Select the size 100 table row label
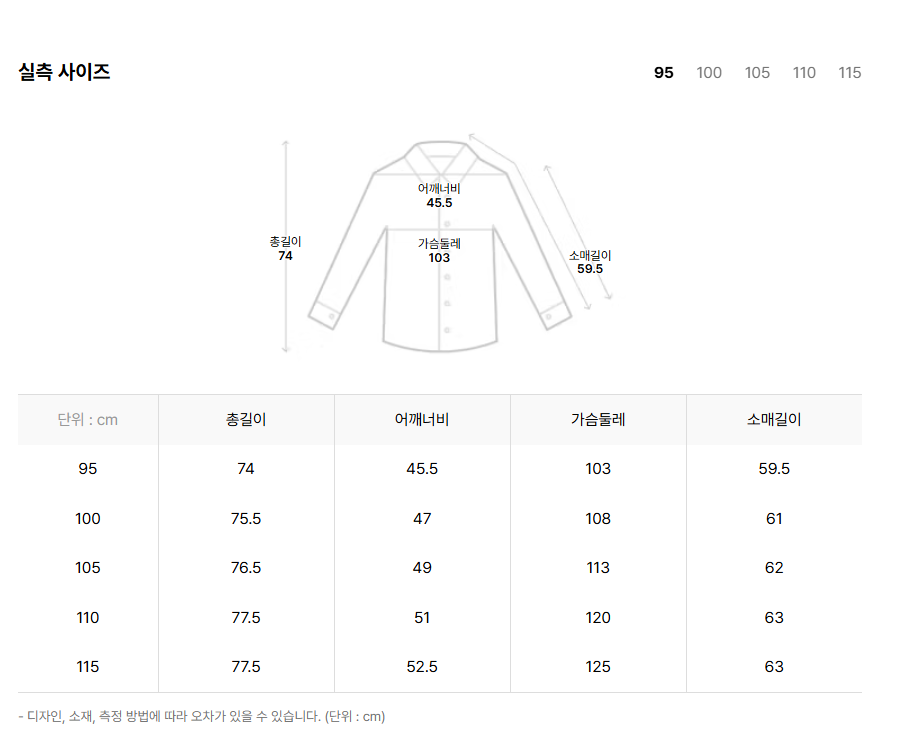 tap(88, 519)
